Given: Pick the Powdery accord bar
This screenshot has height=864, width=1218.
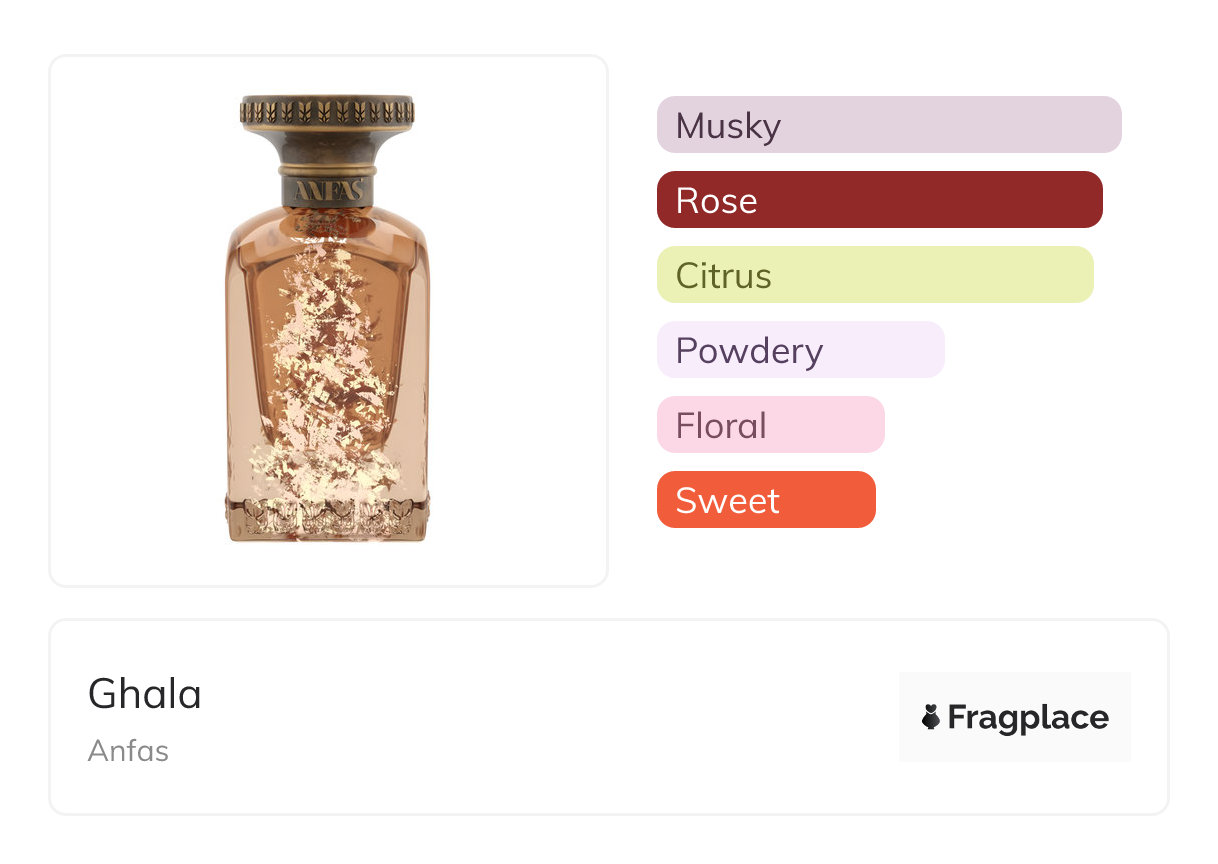Looking at the screenshot, I should click(x=800, y=350).
